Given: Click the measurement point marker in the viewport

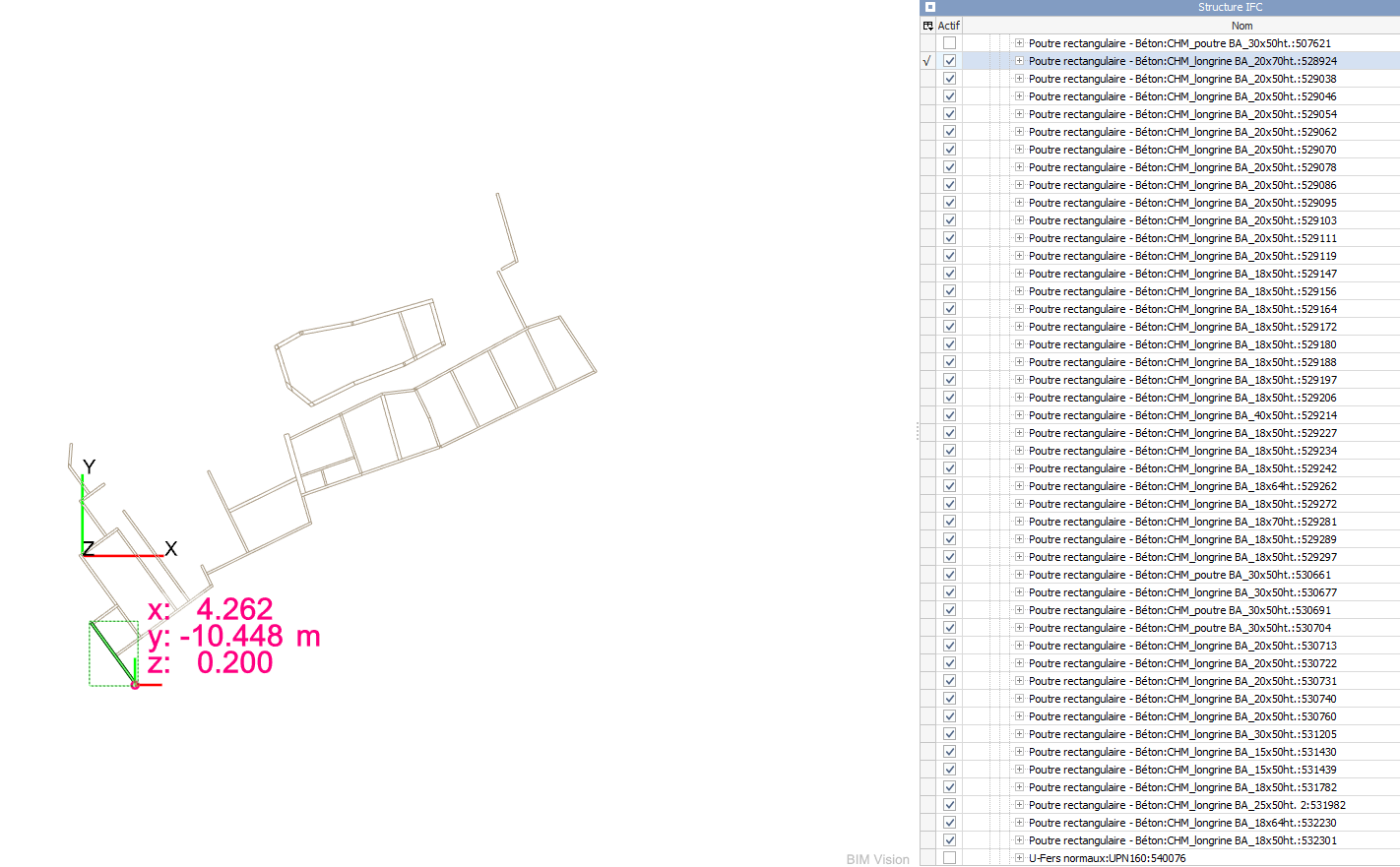Looking at the screenshot, I should (135, 684).
